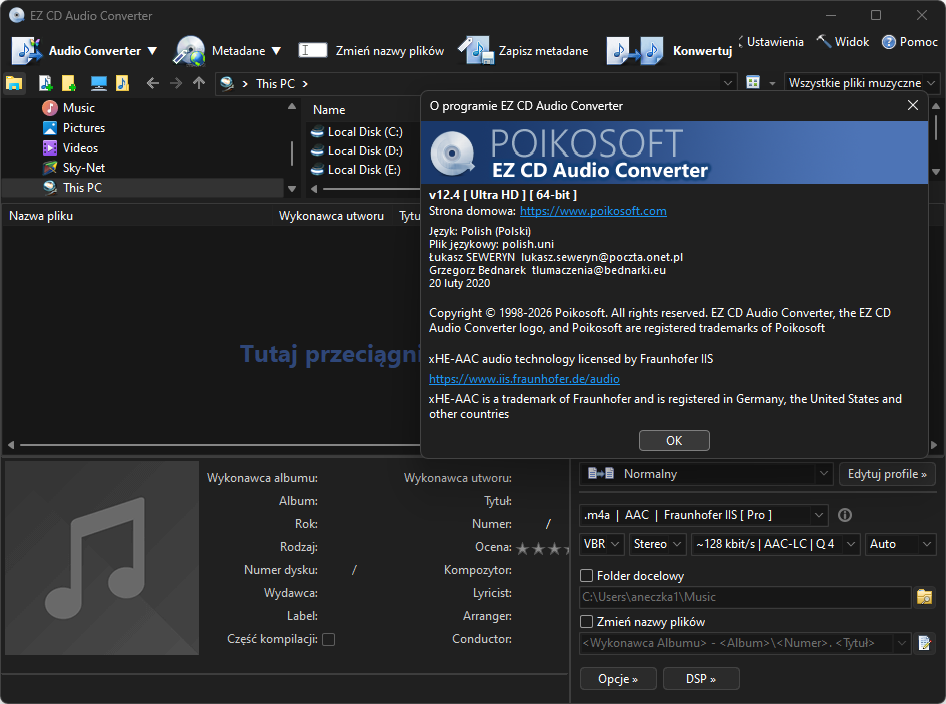Open the Widok menu

[x=852, y=42]
